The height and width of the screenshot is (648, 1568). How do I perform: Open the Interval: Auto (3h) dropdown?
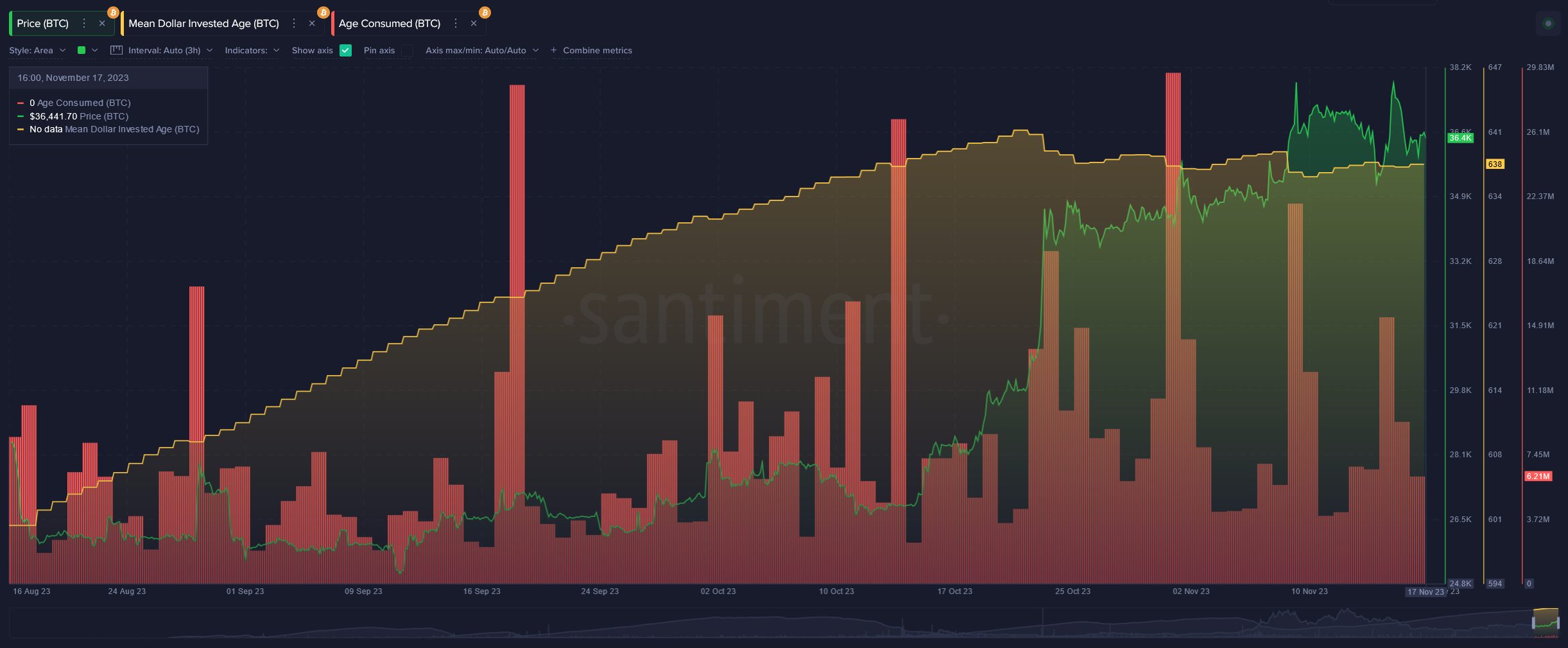(170, 50)
